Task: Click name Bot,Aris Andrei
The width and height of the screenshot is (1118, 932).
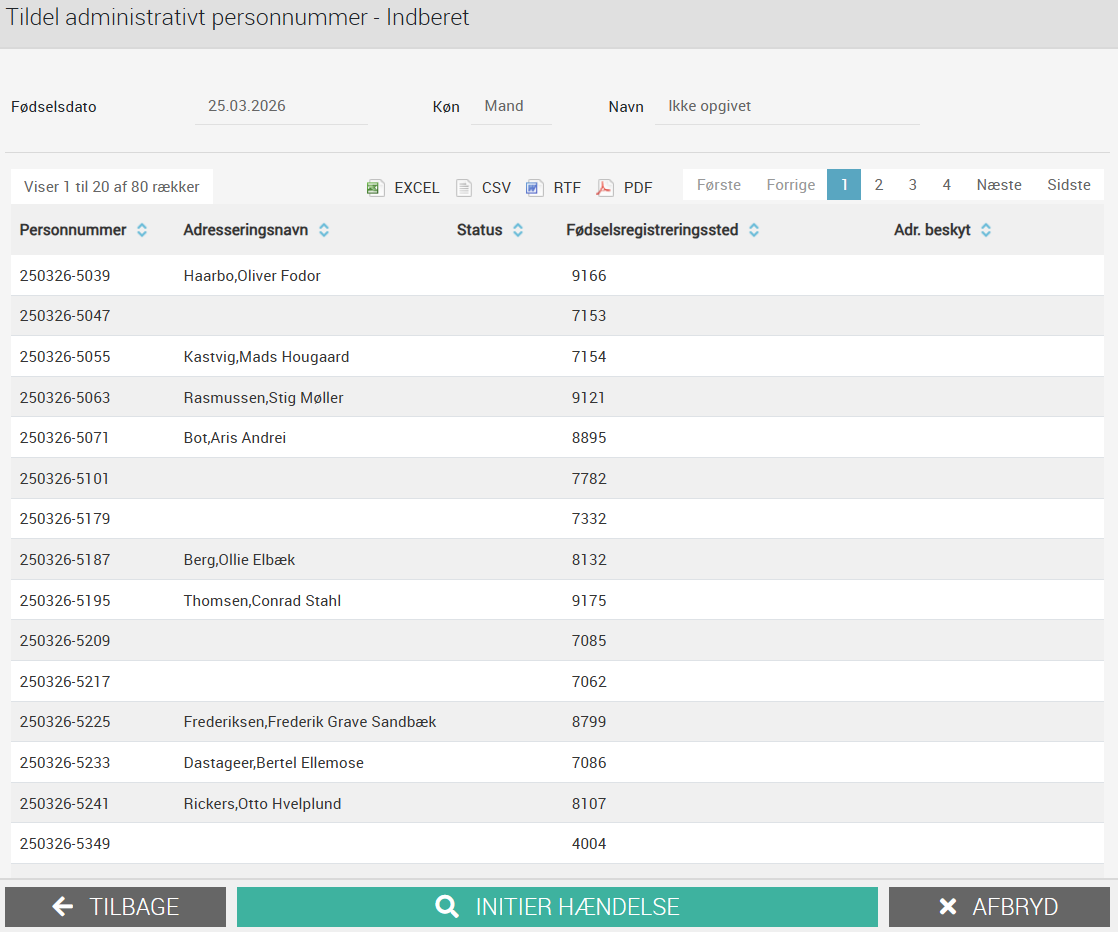Action: pos(235,438)
